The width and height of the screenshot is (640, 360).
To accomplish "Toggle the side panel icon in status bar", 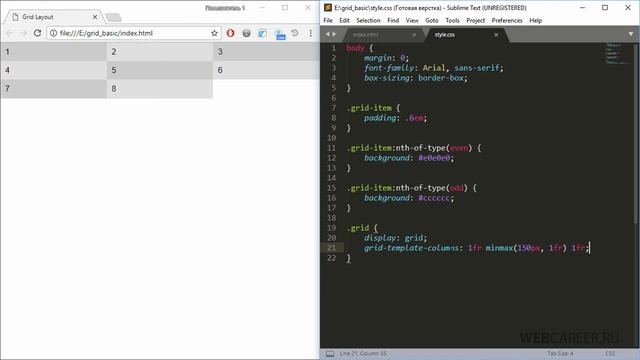I will tap(330, 354).
